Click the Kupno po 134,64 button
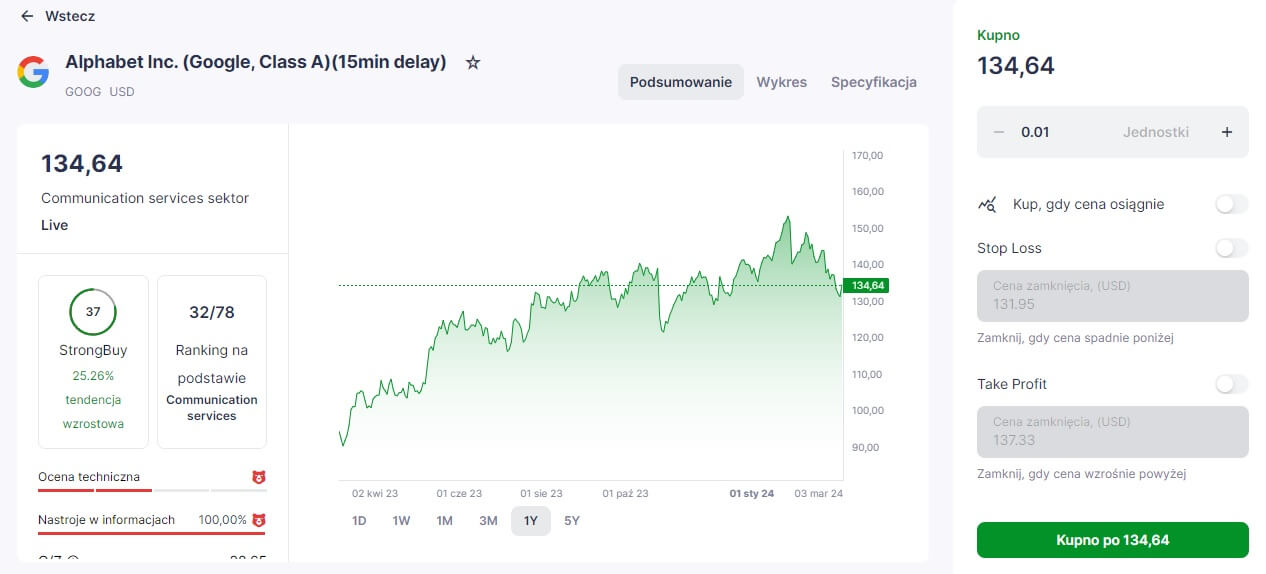The height and width of the screenshot is (574, 1266). [x=1113, y=540]
